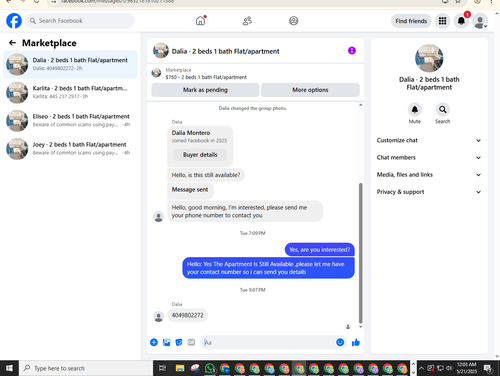This screenshot has height=376, width=500.
Task: Open File Explorer from the taskbar
Action: click(x=180, y=368)
